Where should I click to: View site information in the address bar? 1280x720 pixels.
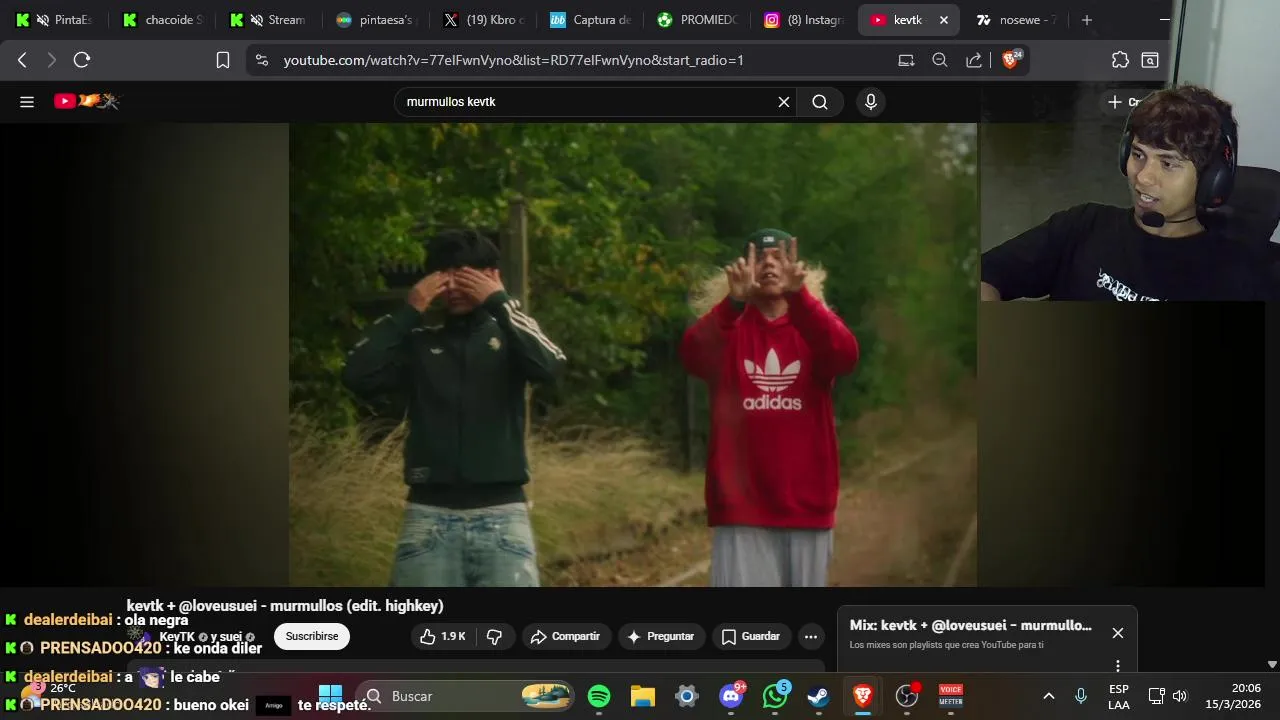[x=262, y=60]
